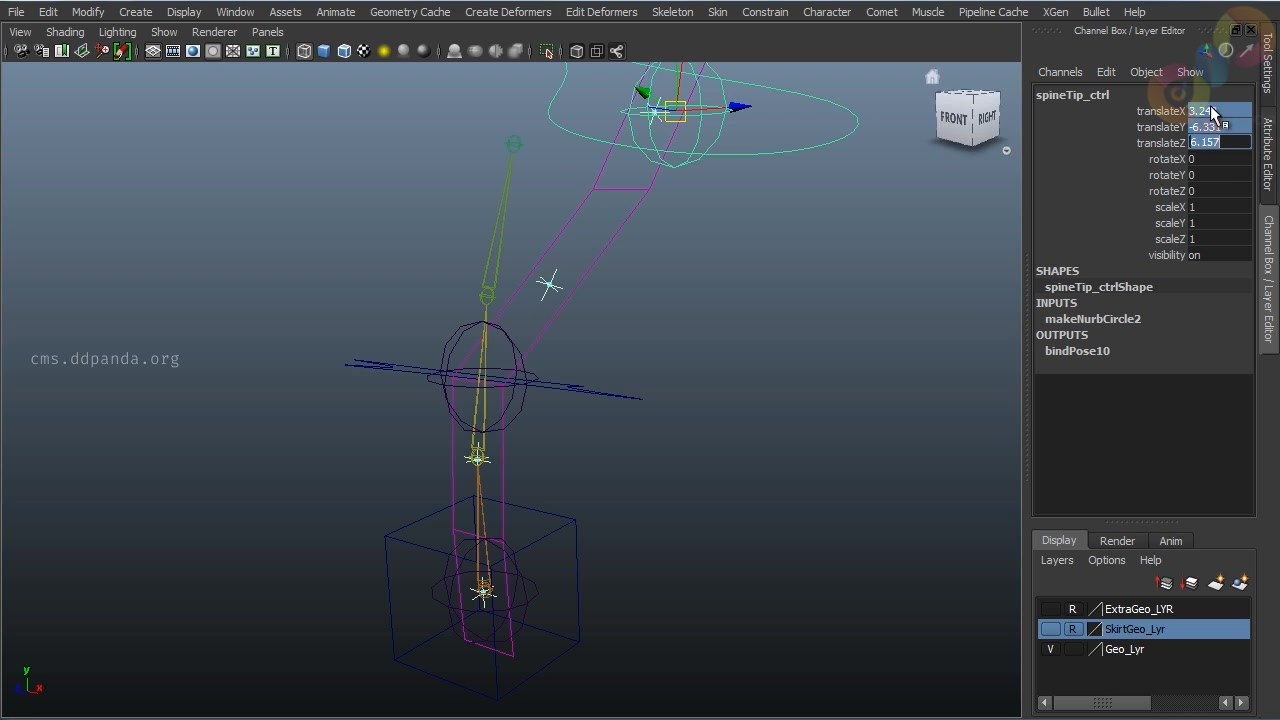Viewport: 1280px width, 720px height.
Task: Open the ViewCube dropdown arrow
Action: click(x=1006, y=150)
